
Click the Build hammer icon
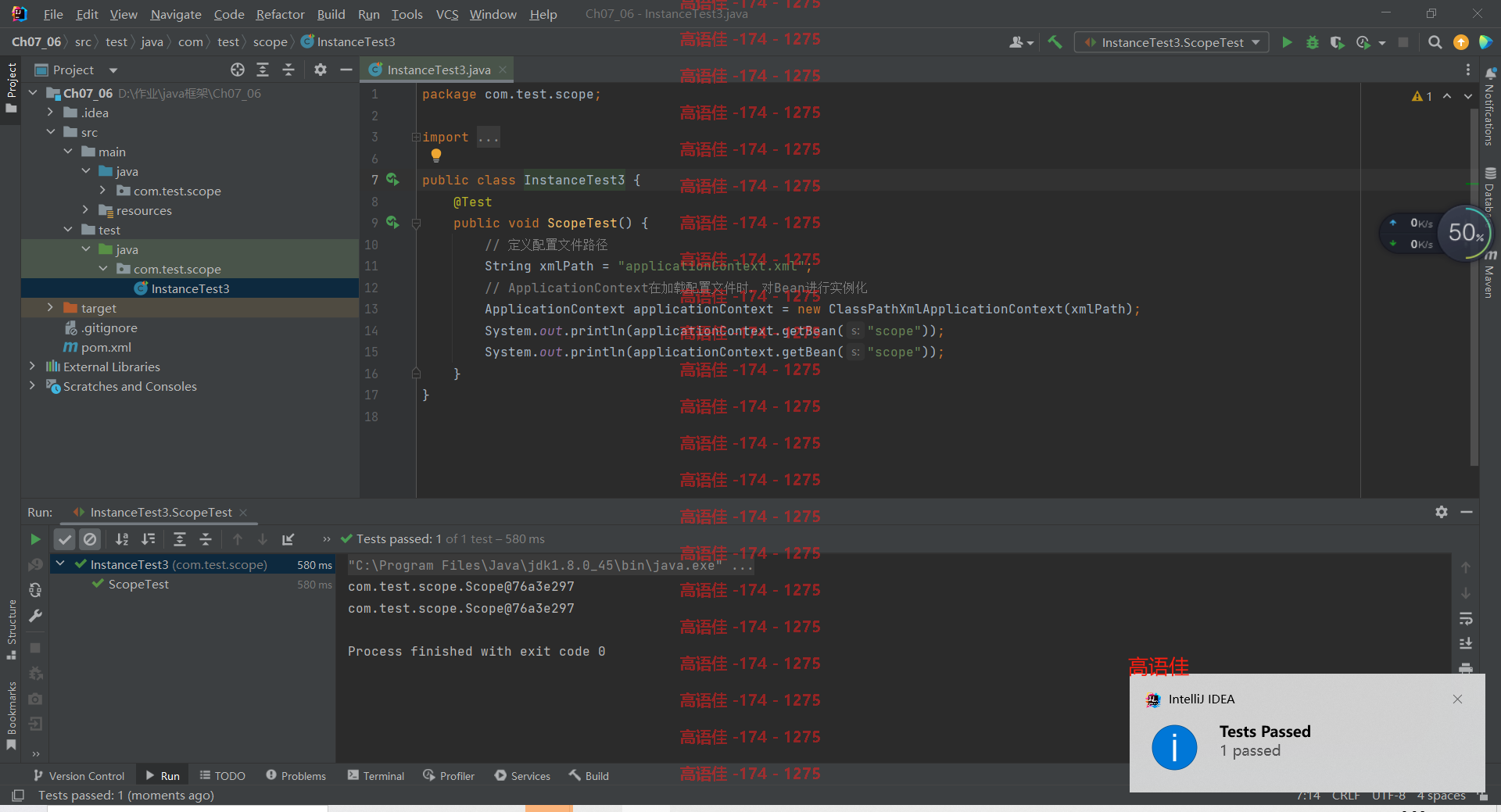tap(1055, 42)
